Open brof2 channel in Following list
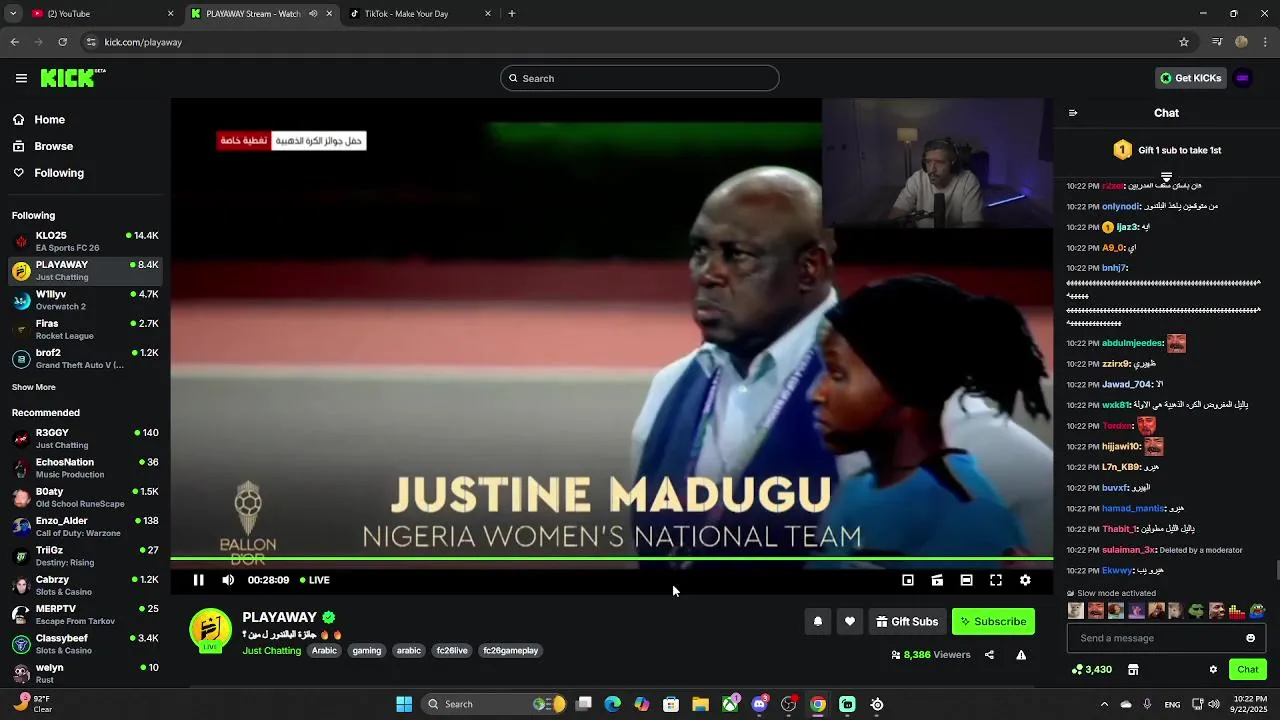Screen dimensions: 1280x720 (x=85, y=359)
